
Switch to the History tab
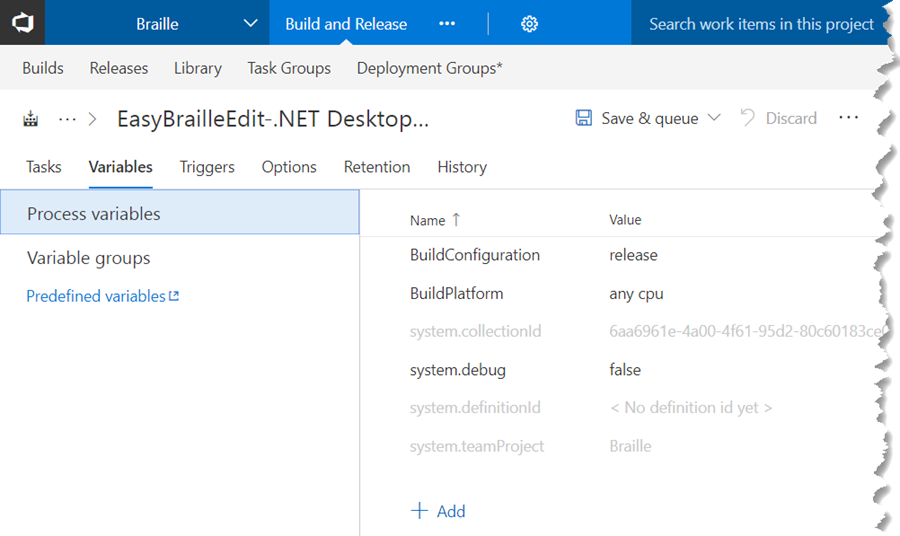pos(462,167)
